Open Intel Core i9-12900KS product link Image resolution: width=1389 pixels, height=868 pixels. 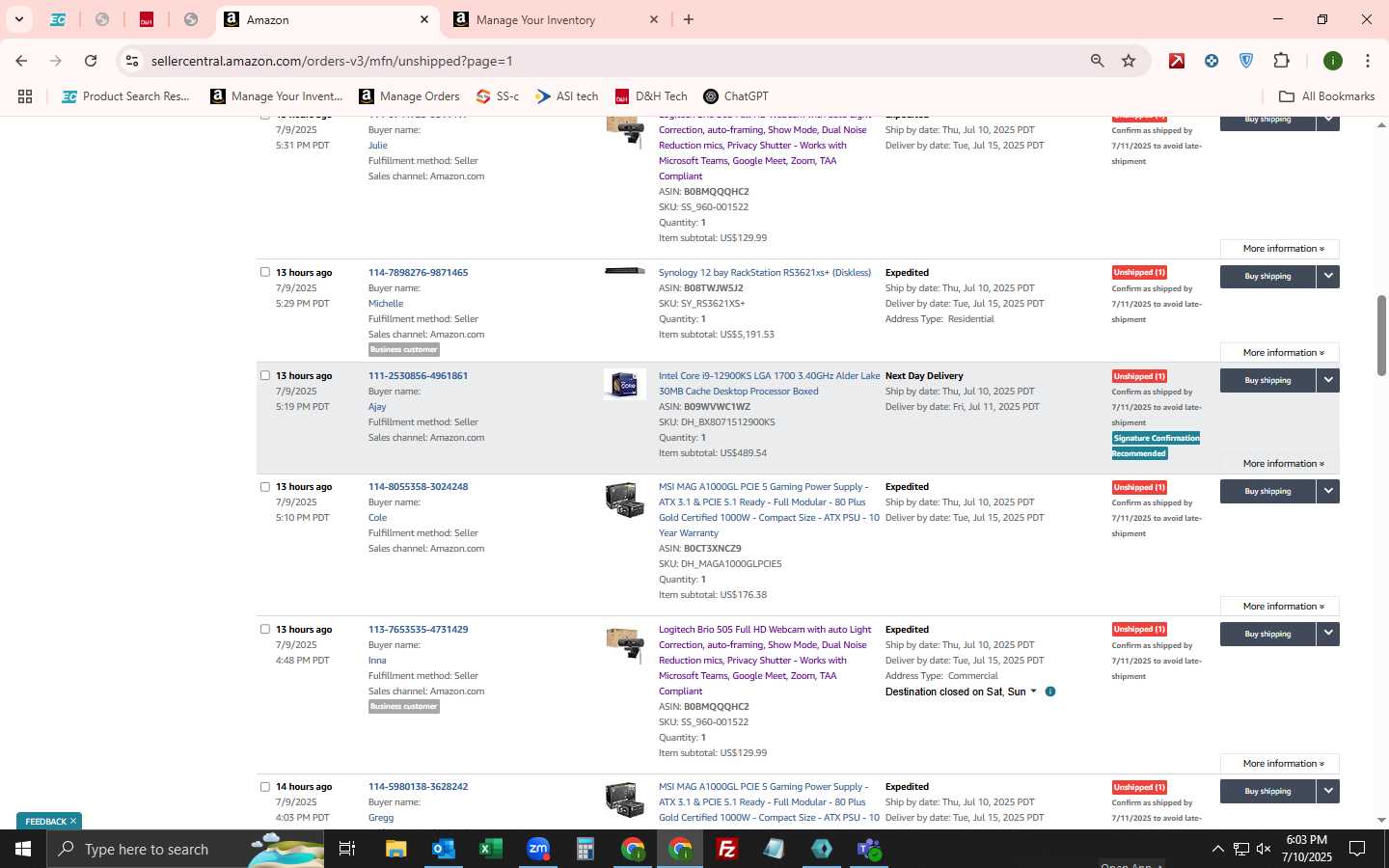coord(769,384)
